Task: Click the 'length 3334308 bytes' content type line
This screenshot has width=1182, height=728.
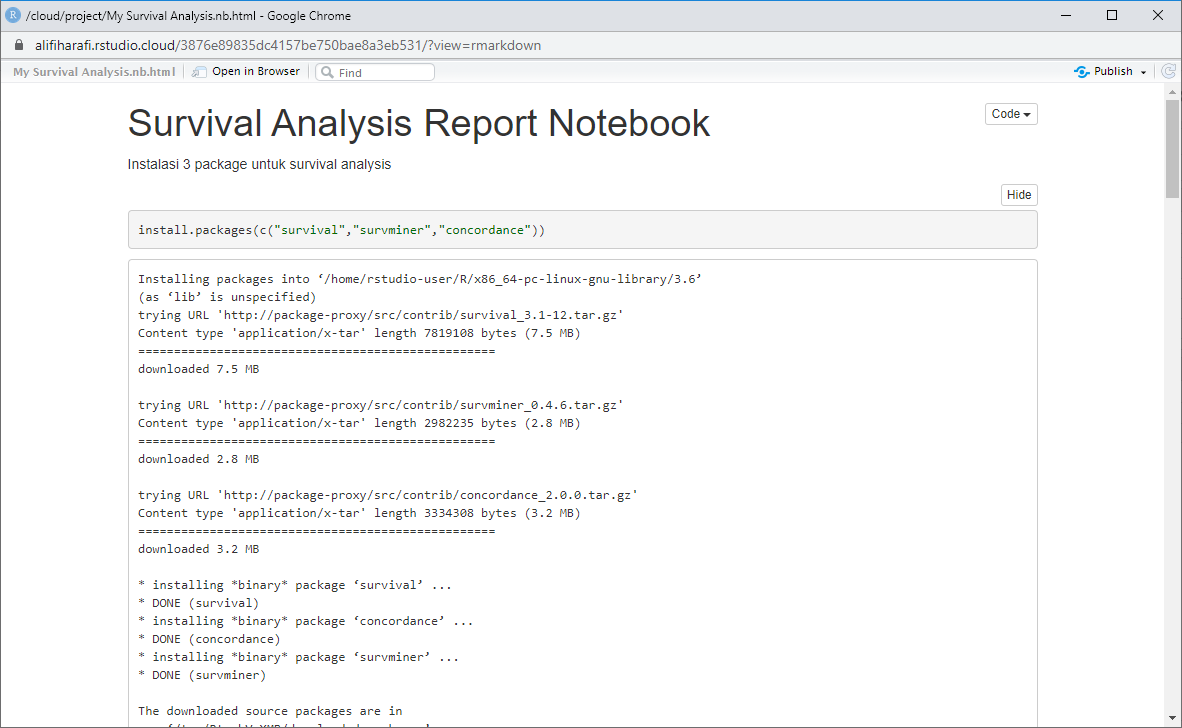Action: pyautogui.click(x=359, y=513)
